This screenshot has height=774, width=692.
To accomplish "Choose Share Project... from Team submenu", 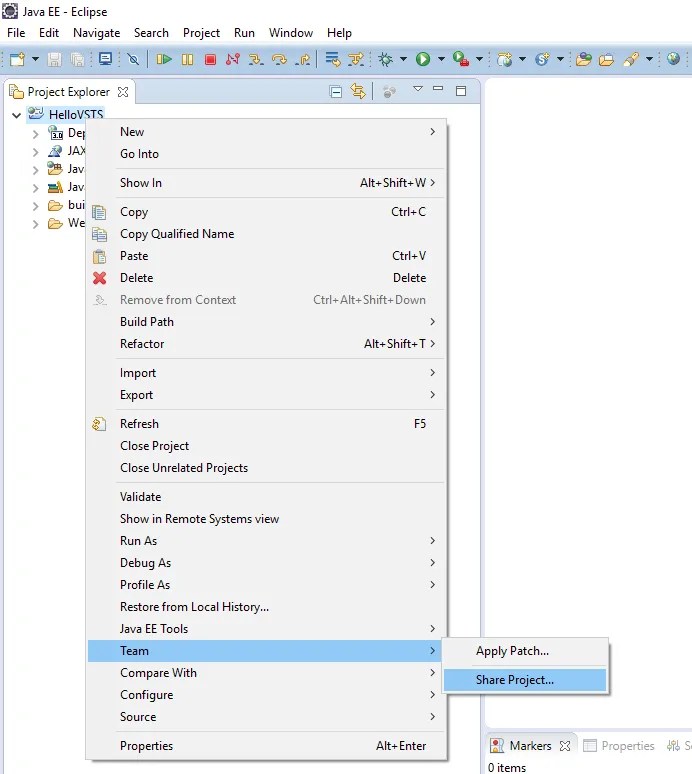I will (x=525, y=680).
